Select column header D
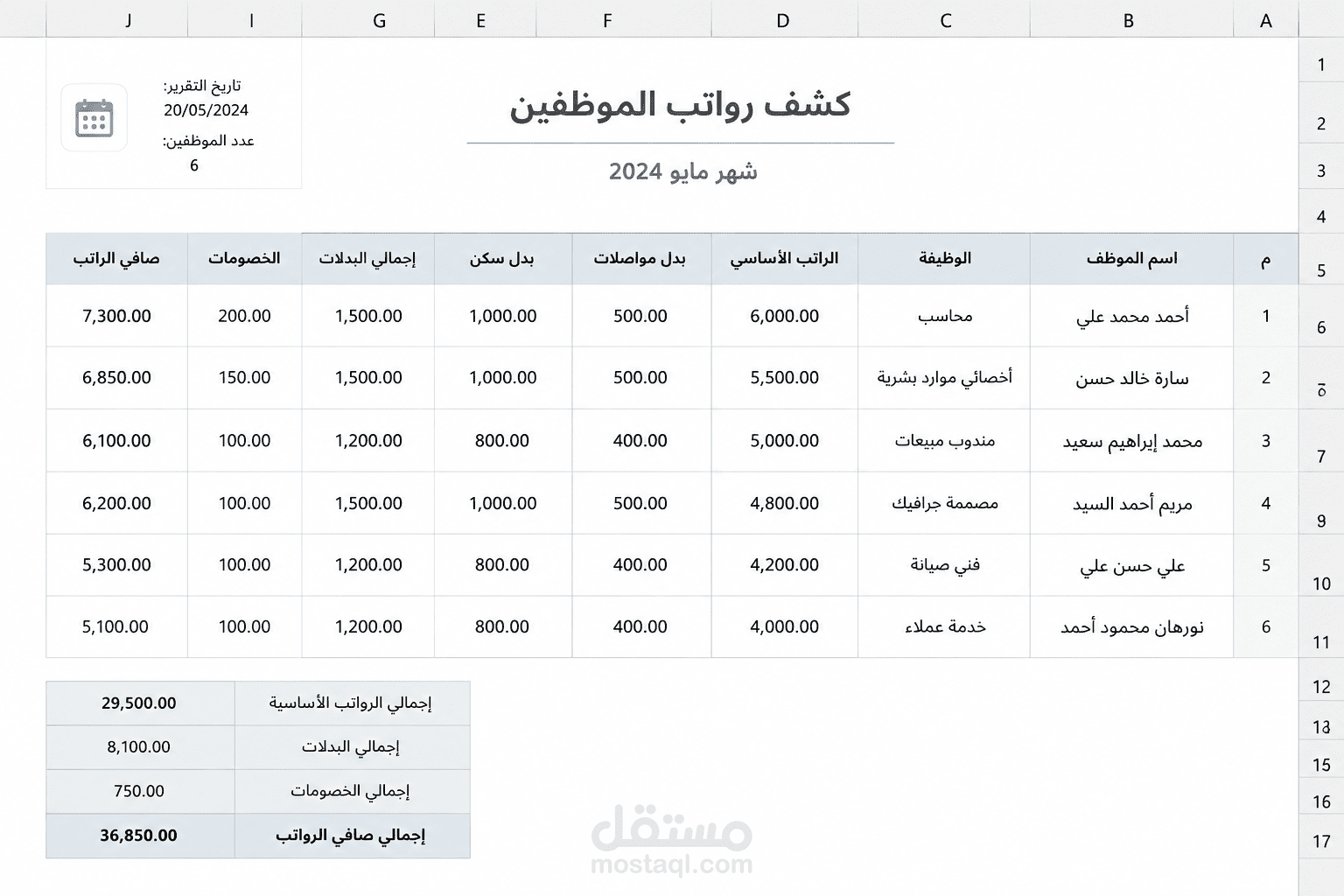This screenshot has height=896, width=1344. (785, 19)
